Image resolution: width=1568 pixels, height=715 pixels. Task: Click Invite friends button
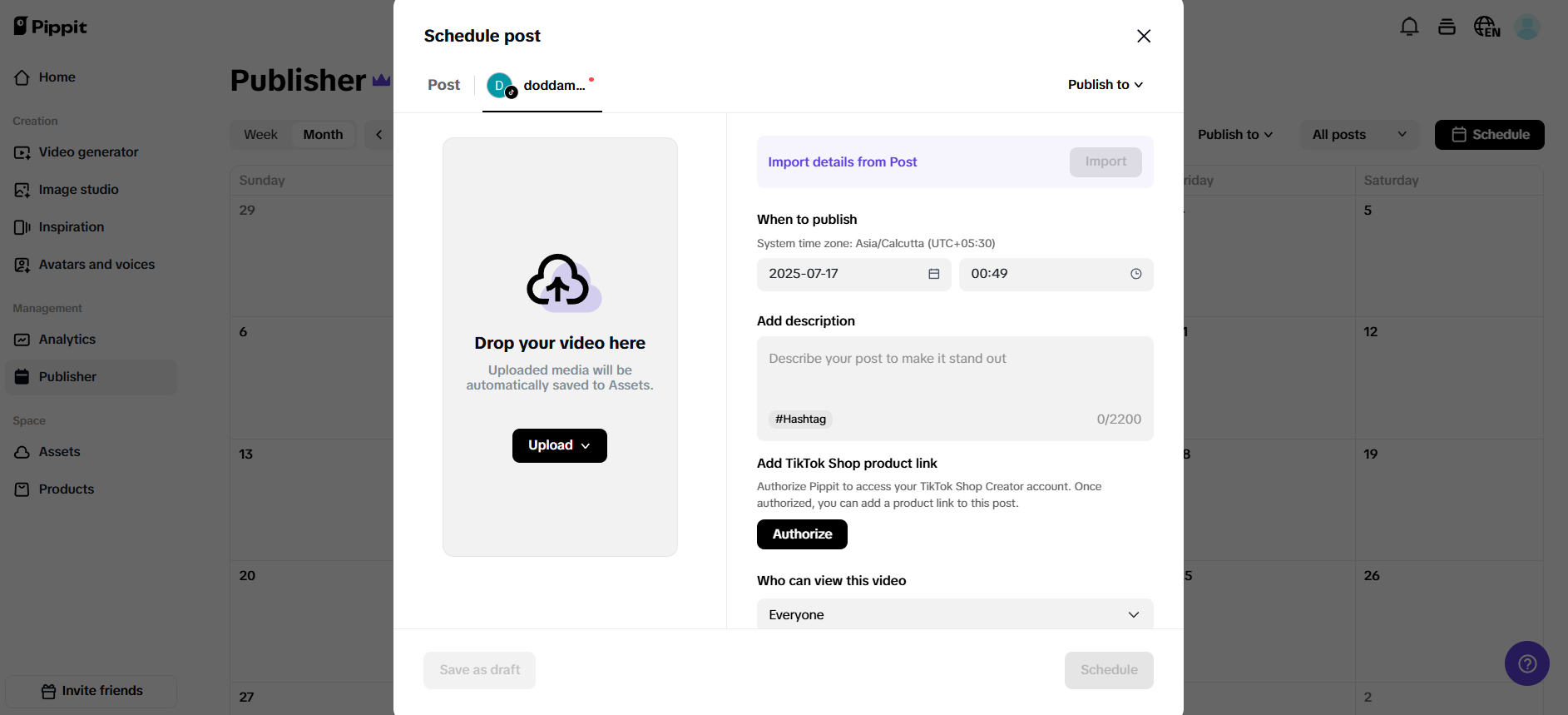[92, 691]
